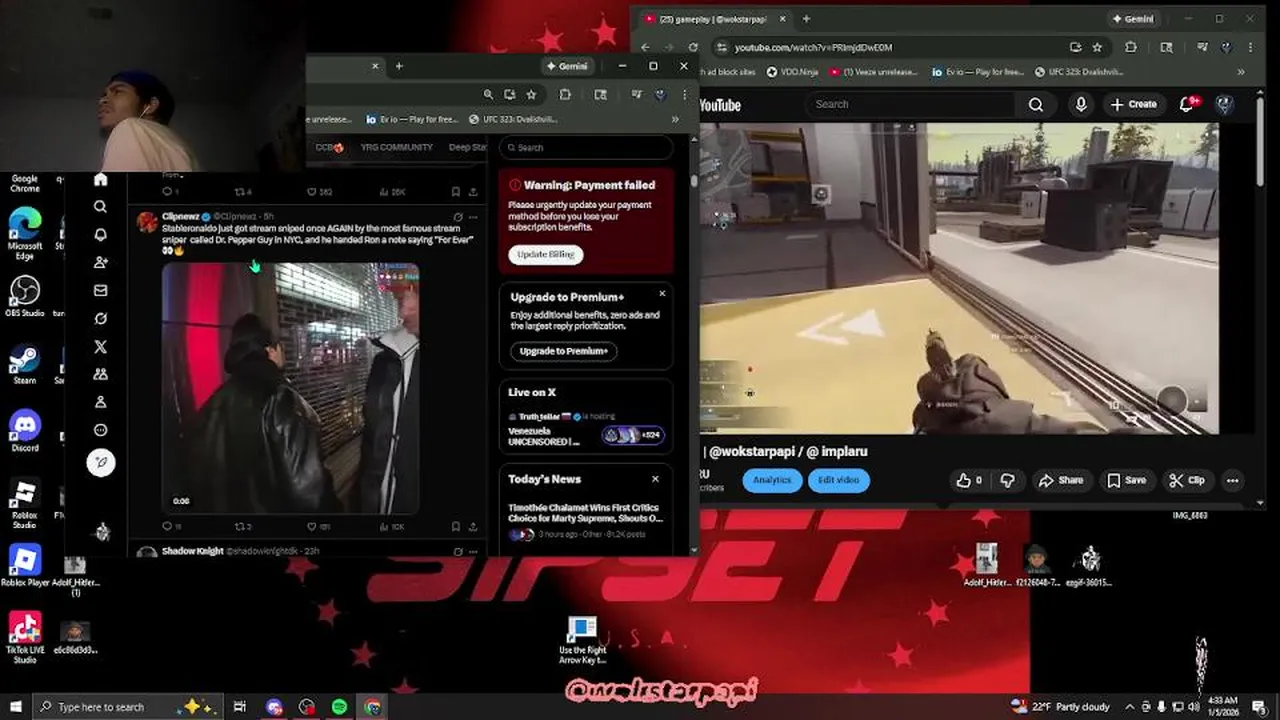Share the Clipnewz post
This screenshot has height=720, width=1280.
pos(473,526)
